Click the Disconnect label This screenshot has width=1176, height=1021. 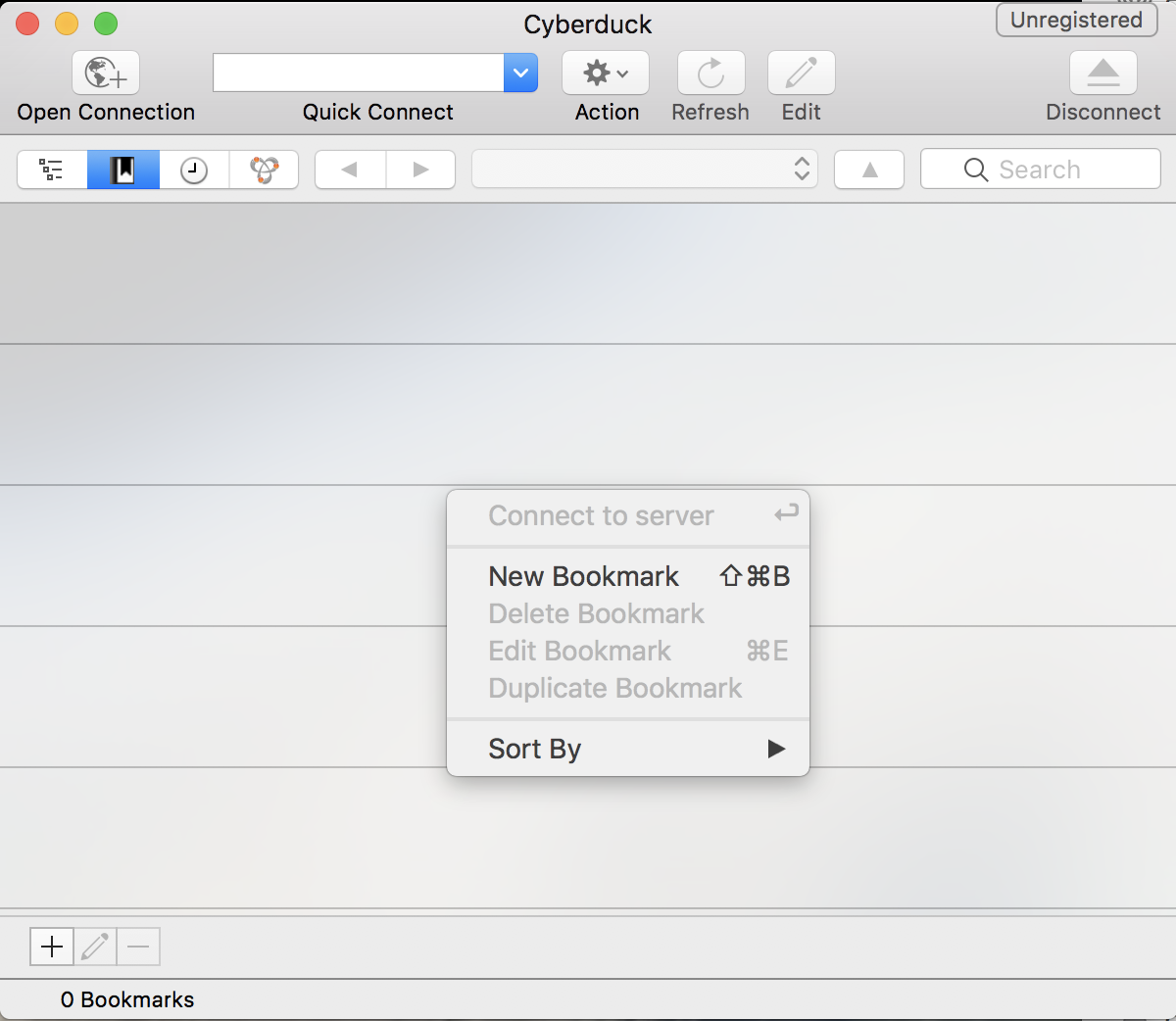pyautogui.click(x=1103, y=112)
